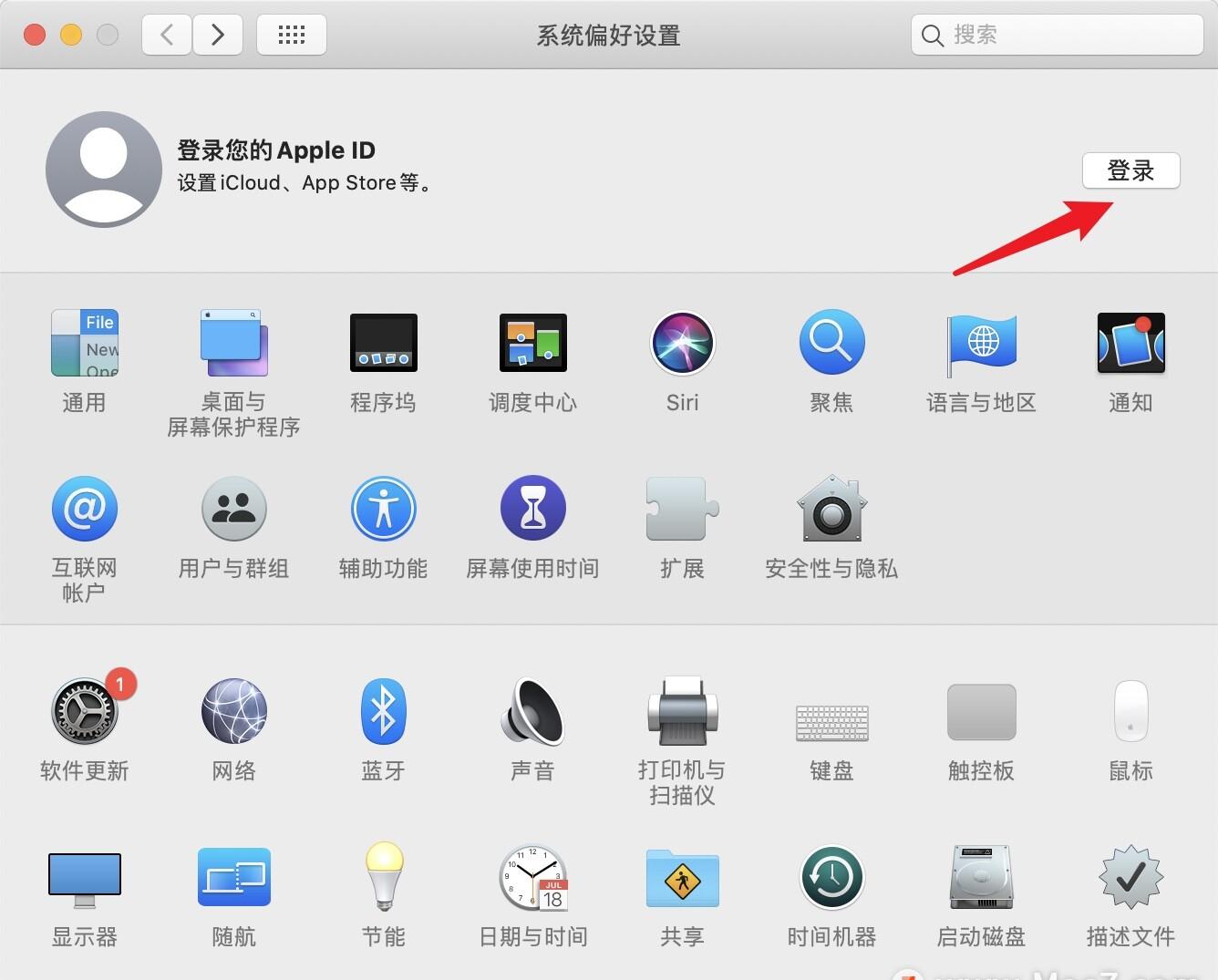Open 日期与时间 preferences

[x=532, y=877]
